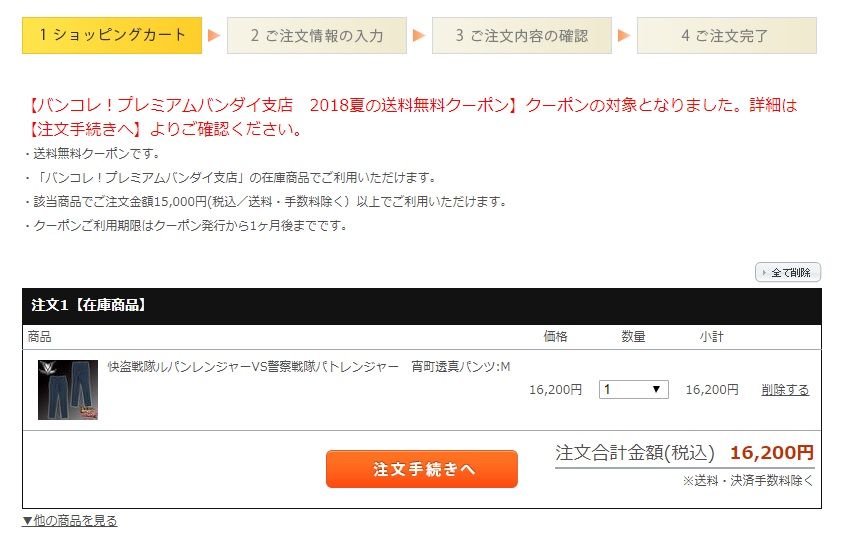Click the 注文1【在庫商品】 header
The image size is (846, 551).
[x=422, y=306]
